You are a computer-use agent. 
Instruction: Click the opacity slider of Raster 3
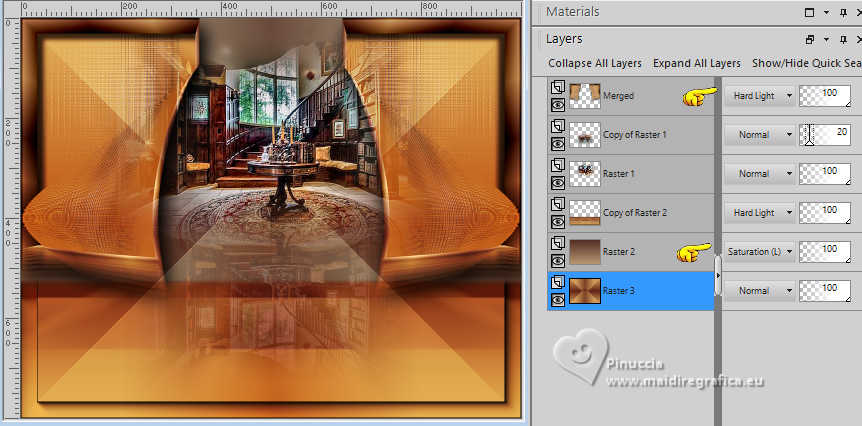coord(825,291)
